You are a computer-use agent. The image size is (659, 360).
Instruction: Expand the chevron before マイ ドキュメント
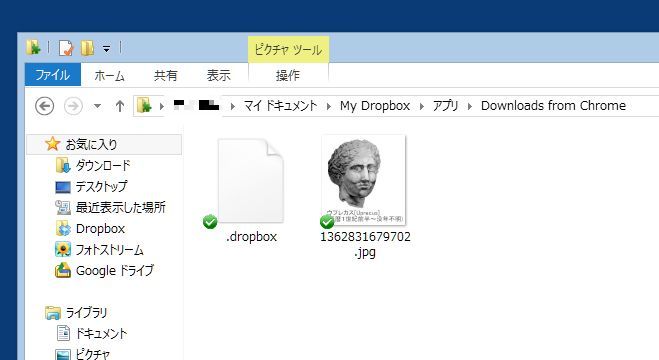(x=232, y=106)
